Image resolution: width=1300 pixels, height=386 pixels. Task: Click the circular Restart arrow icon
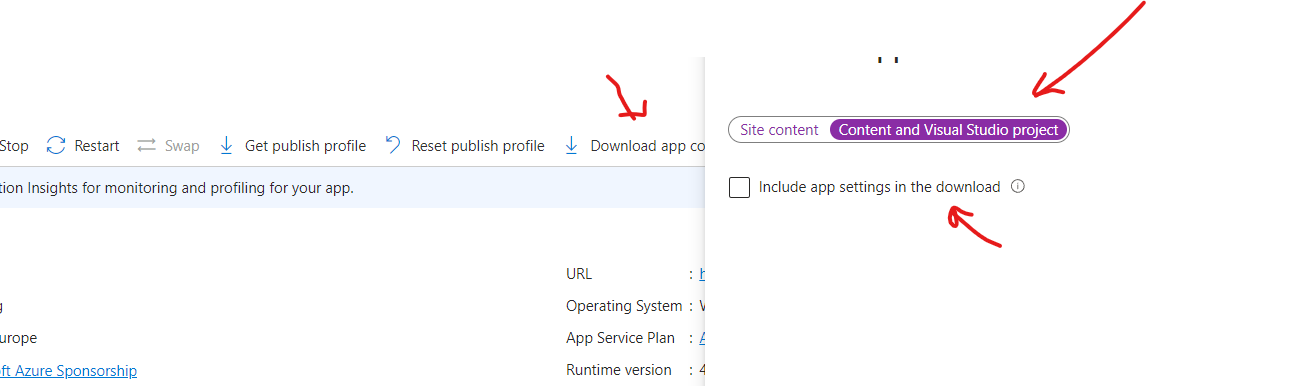(x=56, y=146)
